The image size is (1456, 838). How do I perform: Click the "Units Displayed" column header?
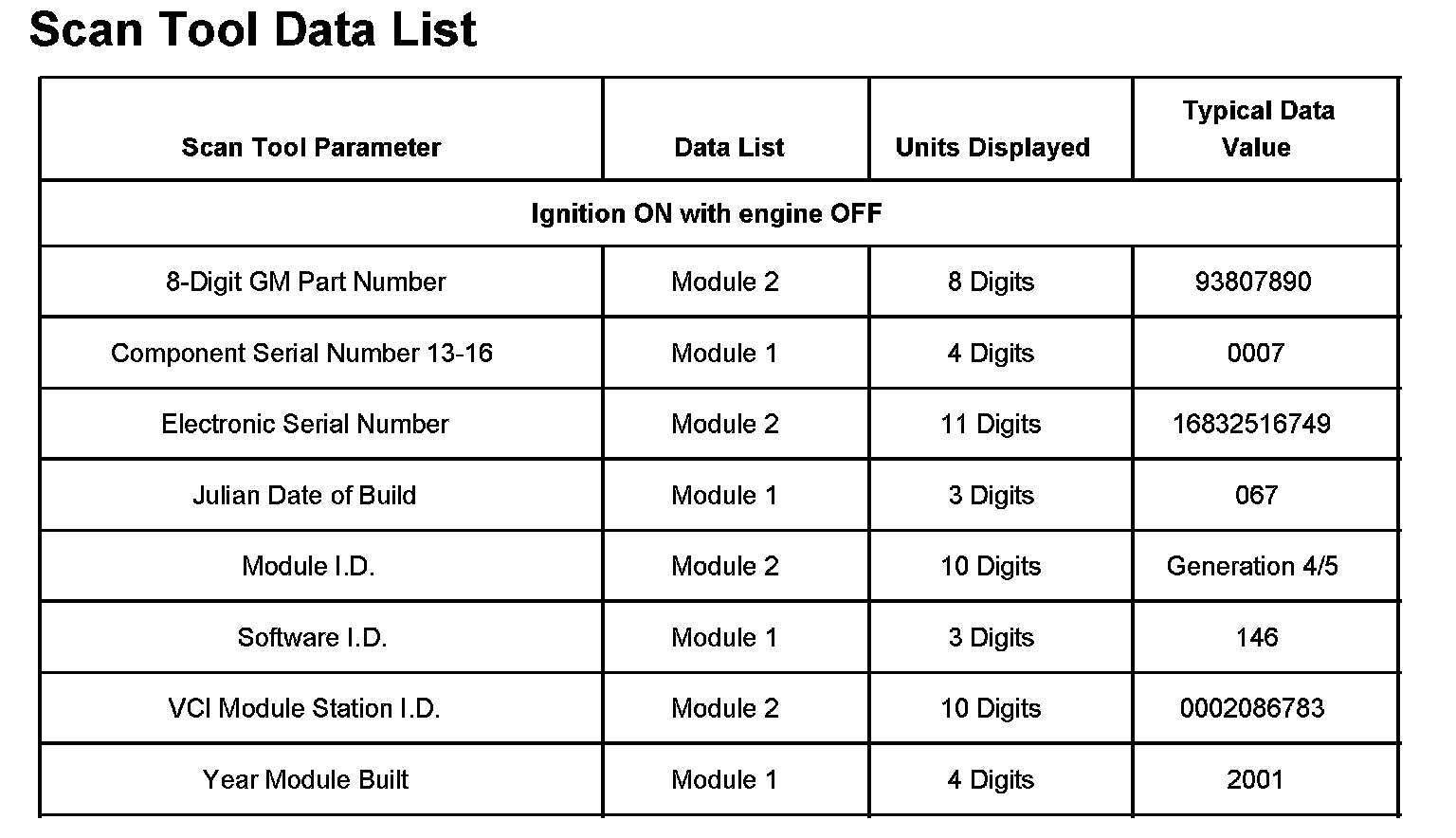pos(992,148)
